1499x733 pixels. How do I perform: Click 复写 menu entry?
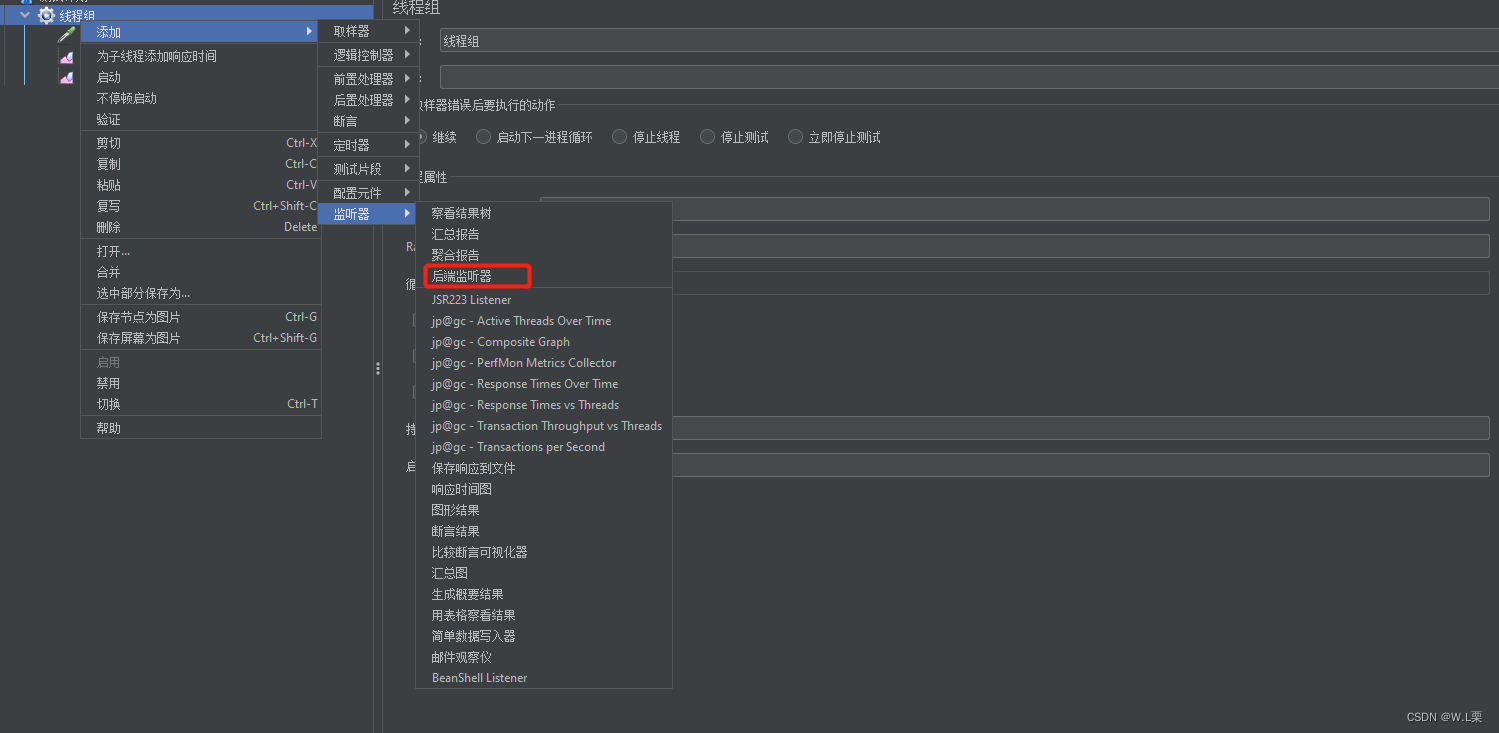click(200, 206)
